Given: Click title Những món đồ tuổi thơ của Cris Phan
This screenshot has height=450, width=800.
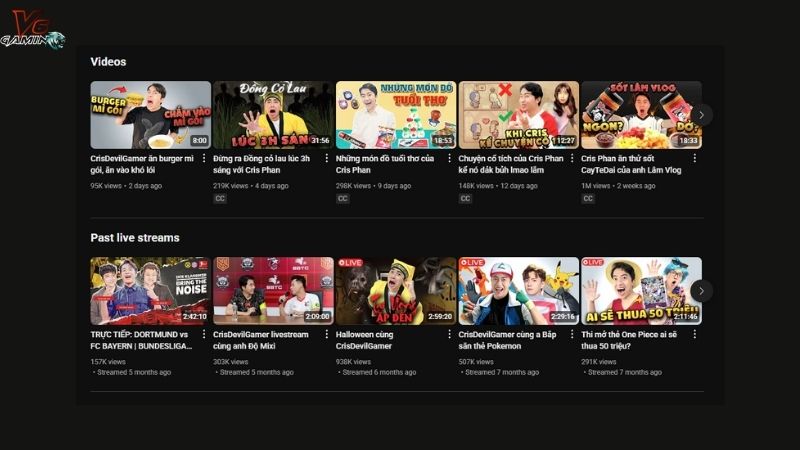Looking at the screenshot, I should [x=385, y=164].
